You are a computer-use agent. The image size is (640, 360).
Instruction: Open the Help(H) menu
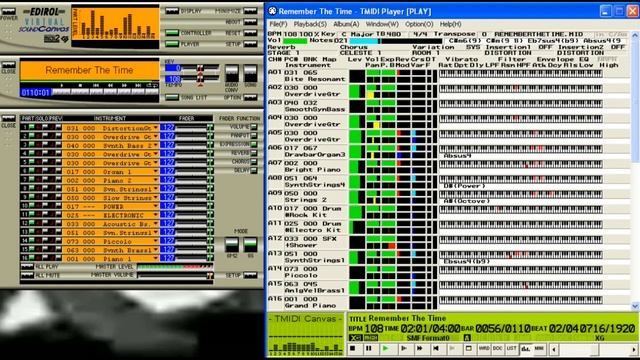click(x=450, y=24)
